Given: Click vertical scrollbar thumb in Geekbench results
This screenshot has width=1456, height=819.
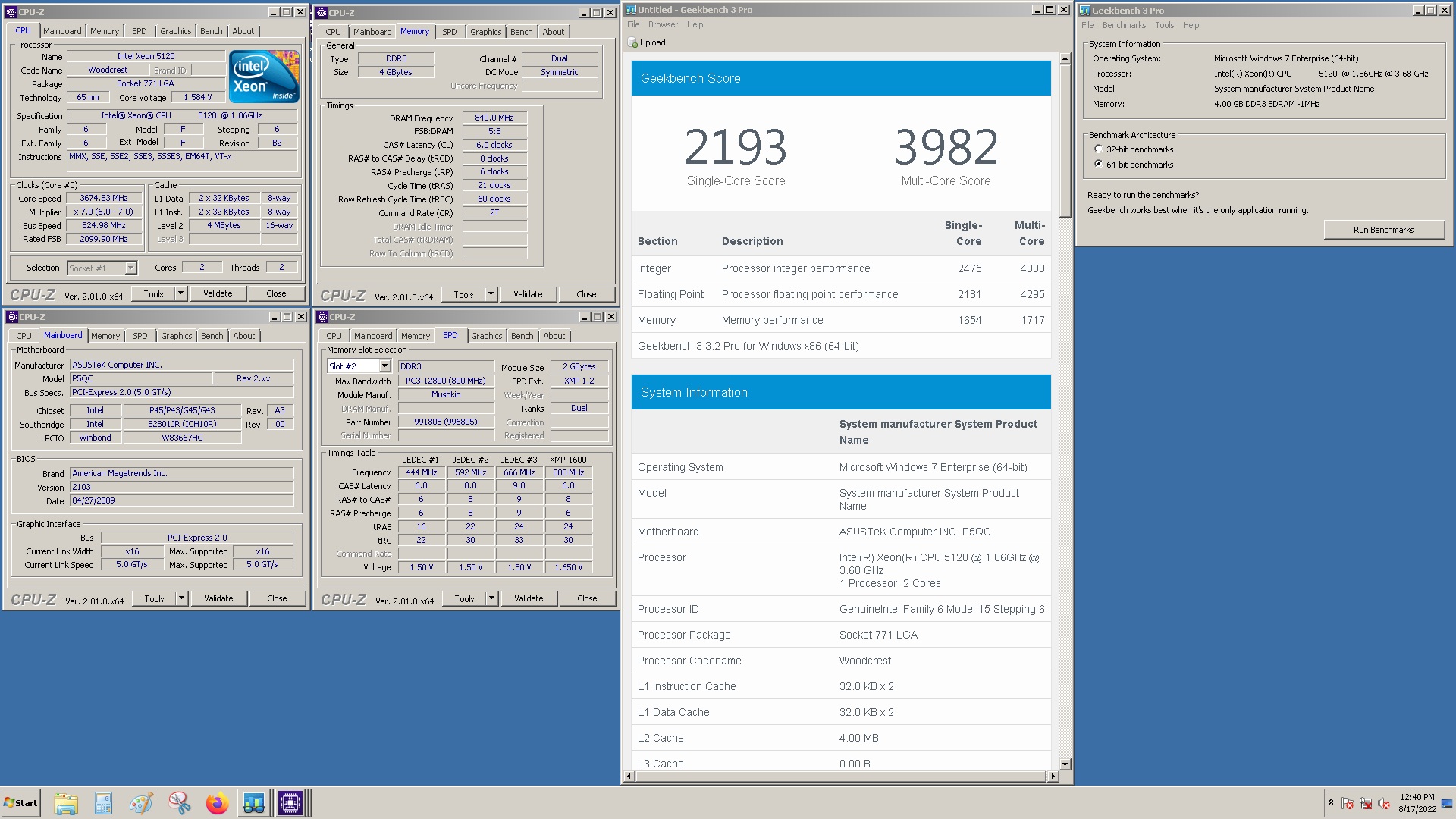Looking at the screenshot, I should coord(1065,140).
